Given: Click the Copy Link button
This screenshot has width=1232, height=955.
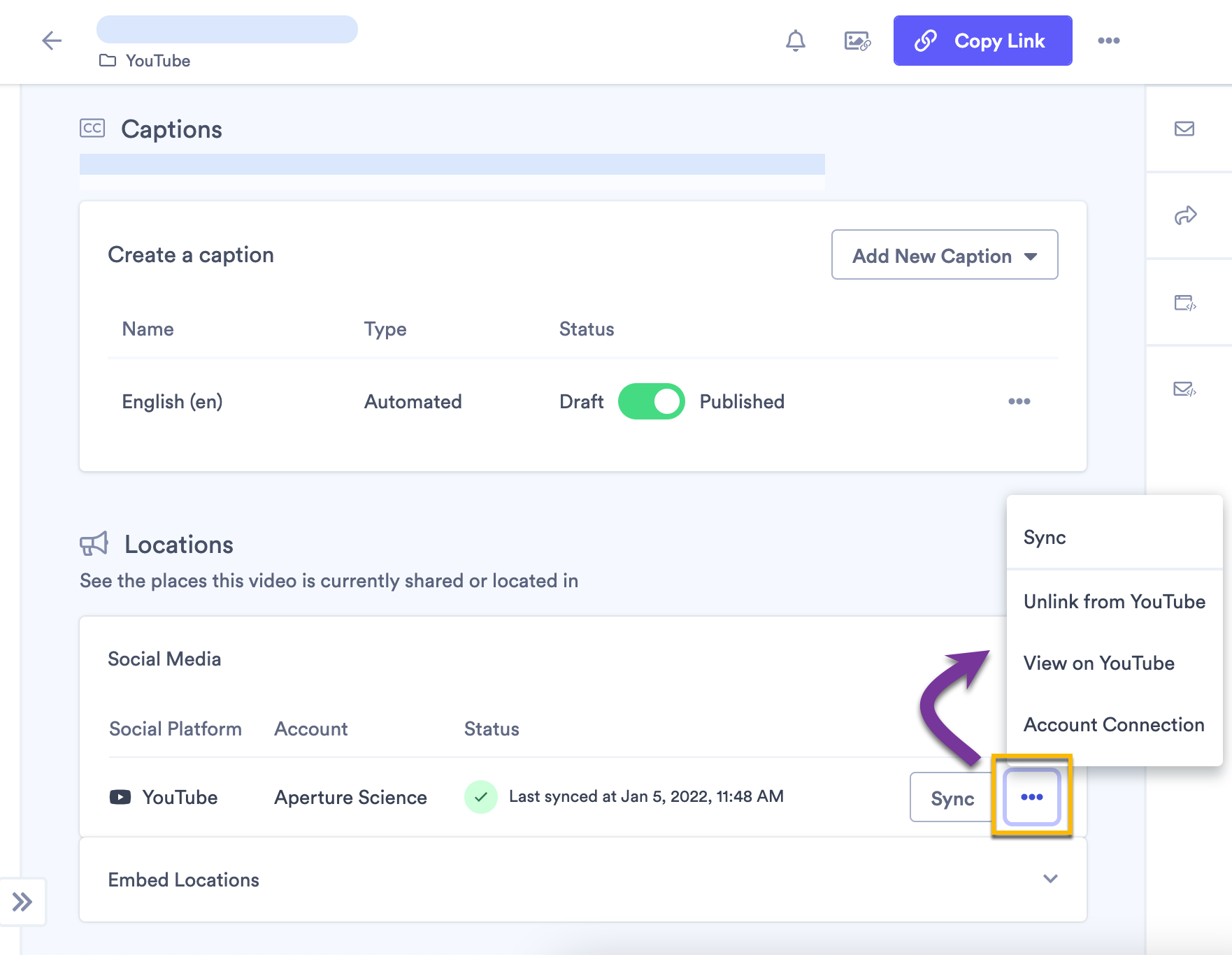Looking at the screenshot, I should (x=982, y=41).
